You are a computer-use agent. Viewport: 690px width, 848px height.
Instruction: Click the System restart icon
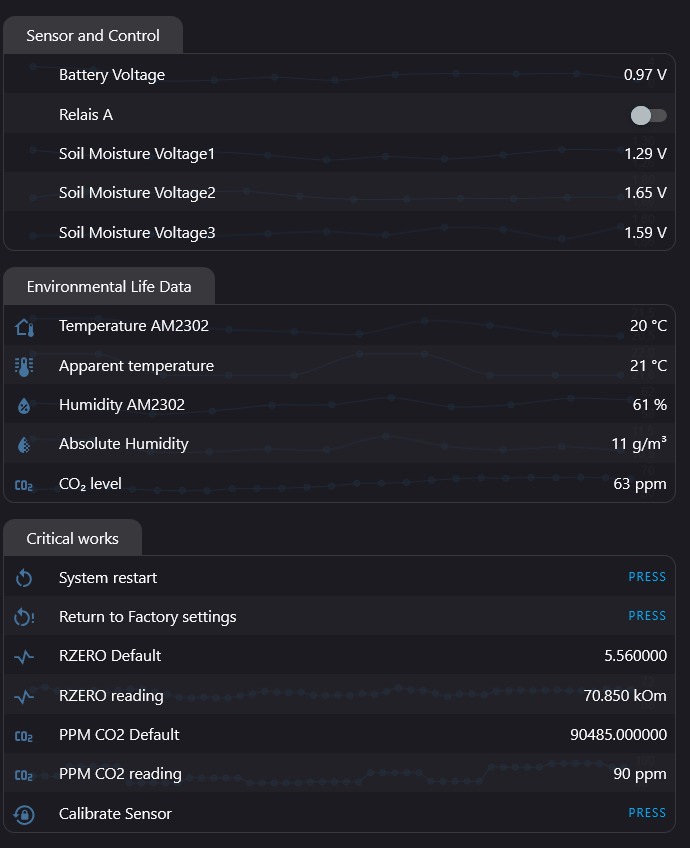click(24, 578)
